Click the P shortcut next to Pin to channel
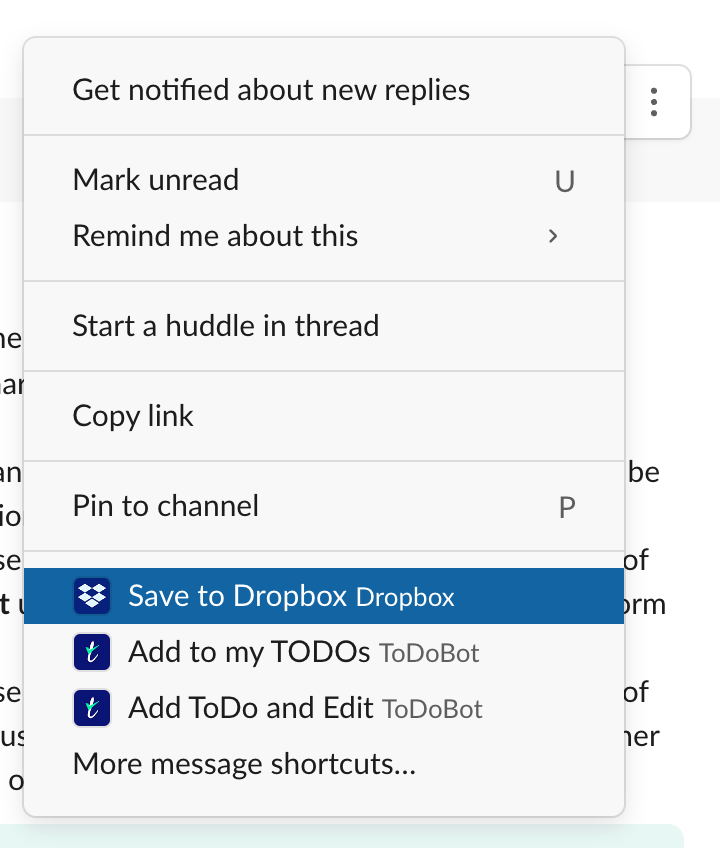The width and height of the screenshot is (720, 848). click(x=566, y=507)
